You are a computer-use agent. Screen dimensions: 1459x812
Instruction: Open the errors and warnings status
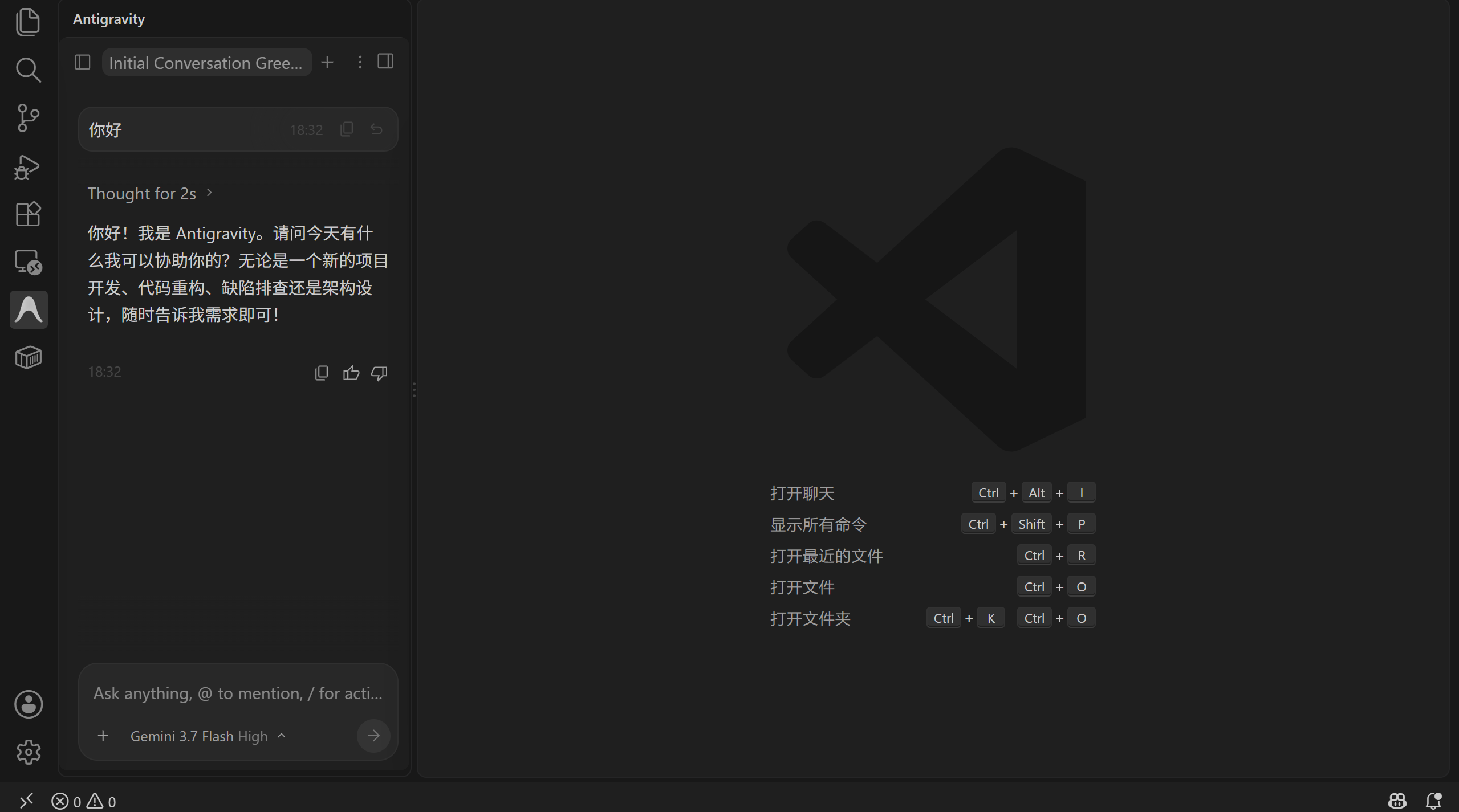[x=84, y=802]
